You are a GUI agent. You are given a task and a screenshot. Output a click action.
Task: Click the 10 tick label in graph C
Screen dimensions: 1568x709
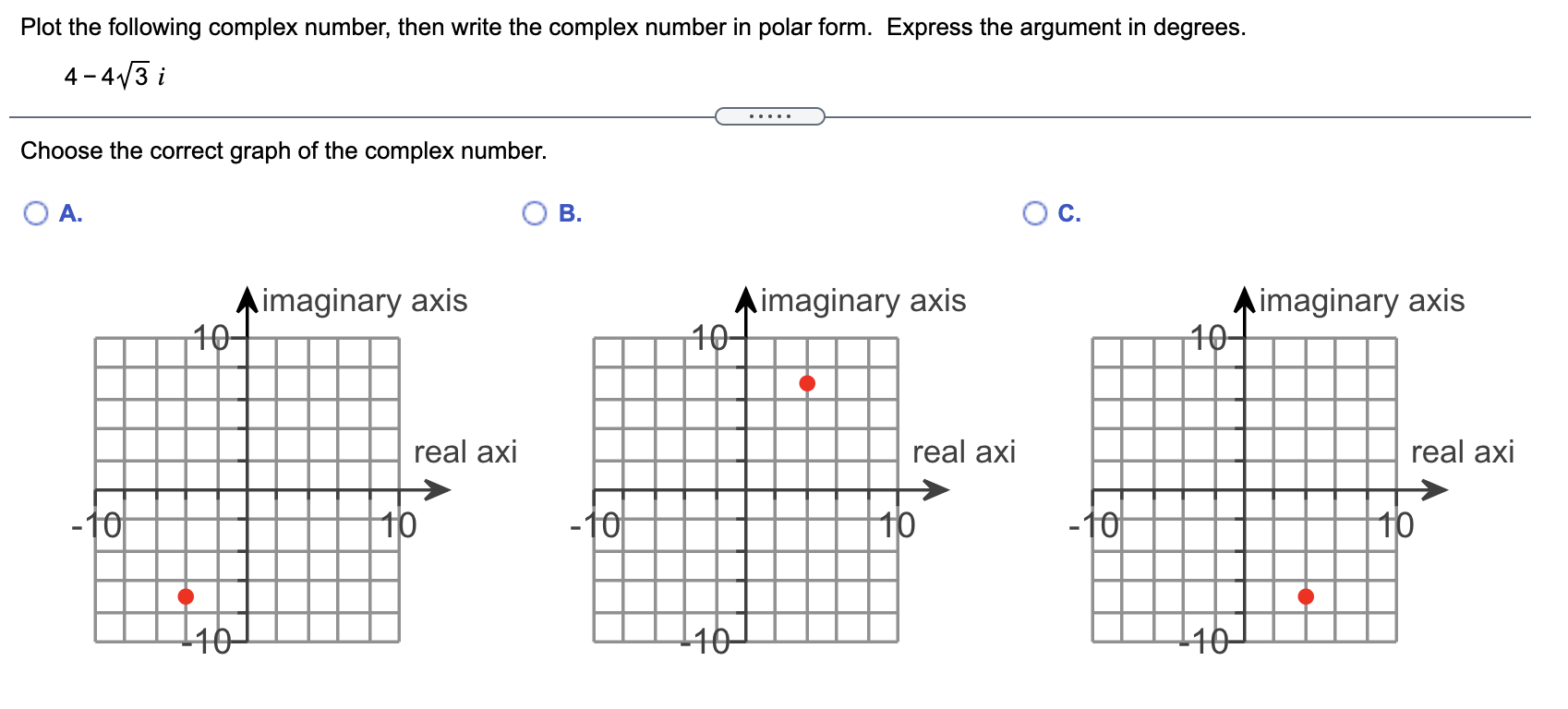click(x=1394, y=524)
